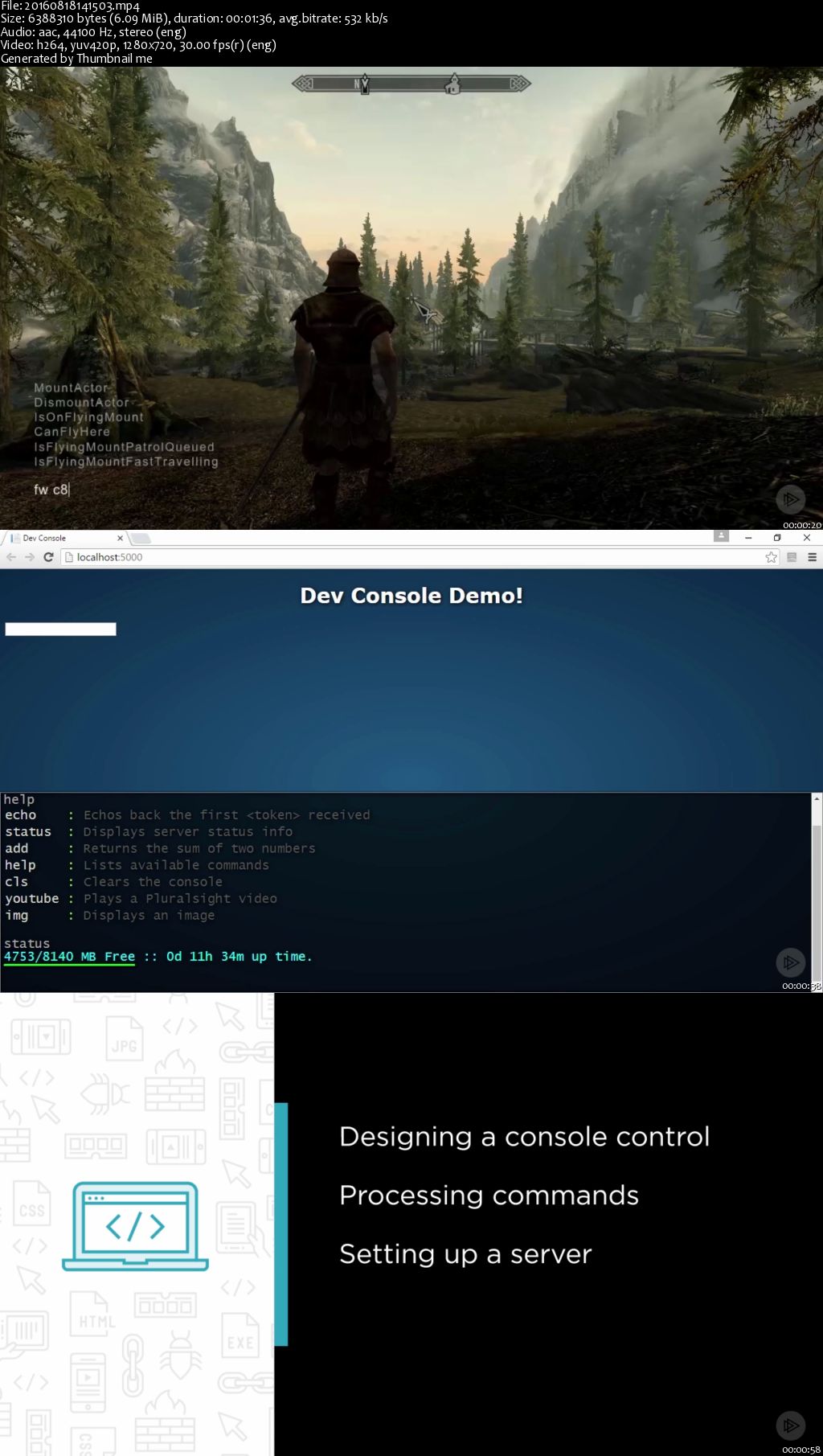The height and width of the screenshot is (1456, 823).
Task: Click the 'Dev Console Demo!' heading
Action: pos(411,596)
